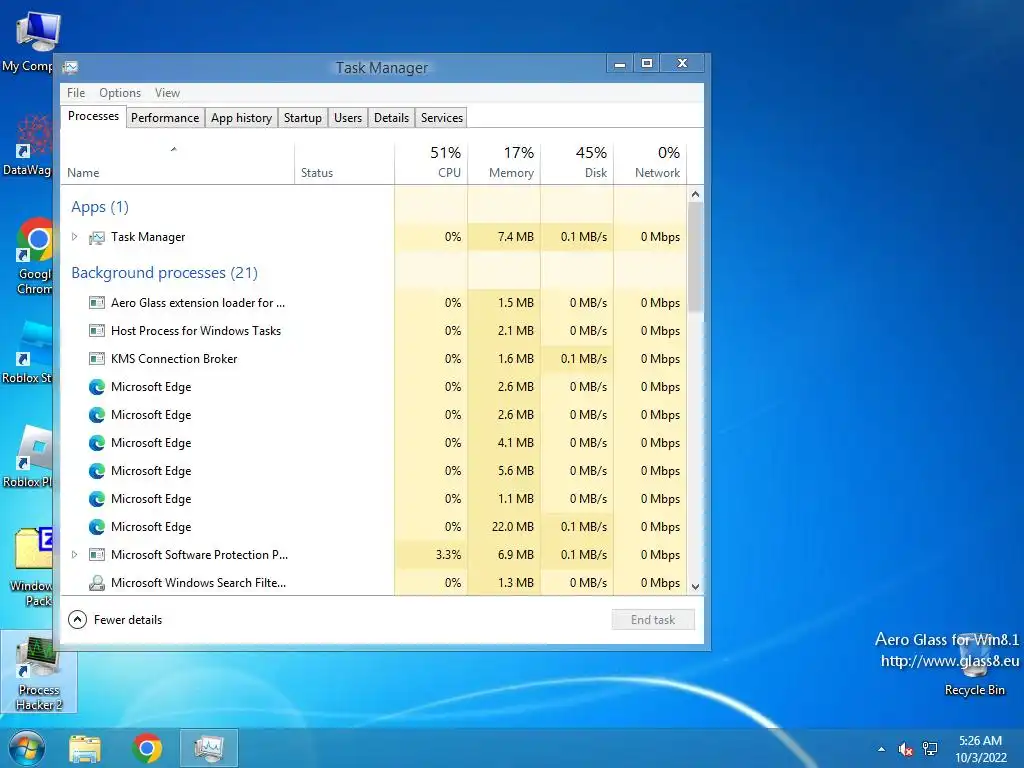The width and height of the screenshot is (1024, 768).
Task: Click Edge icon in the 1.1 MB row
Action: click(x=97, y=499)
